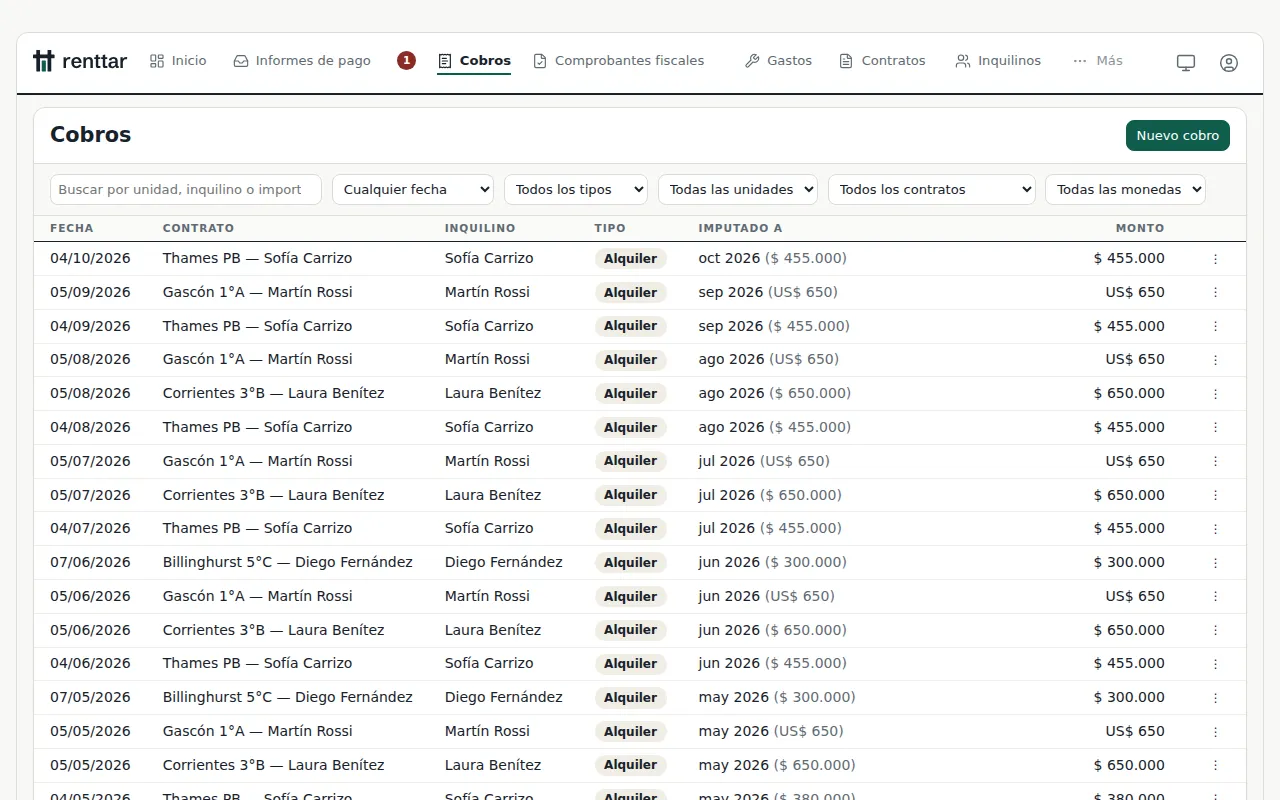Screen dimensions: 1280x800
Task: Open the Comprobantes fiscales tab
Action: pyautogui.click(x=618, y=61)
